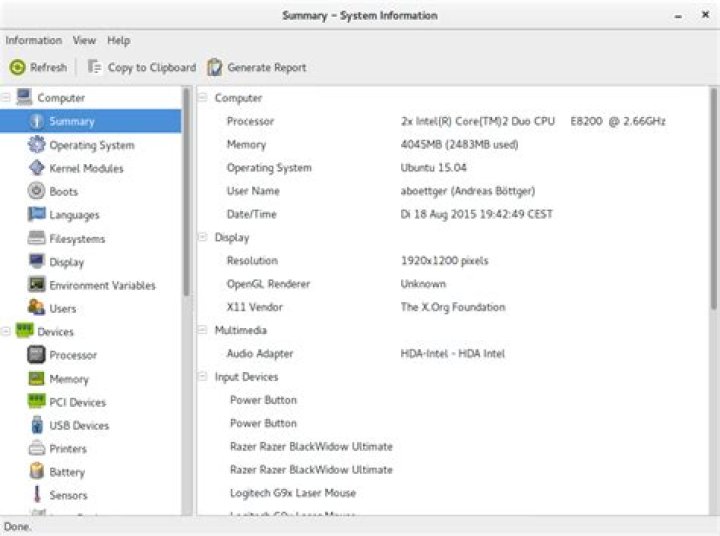
Task: Click the Operating System gear icon
Action: click(36, 145)
